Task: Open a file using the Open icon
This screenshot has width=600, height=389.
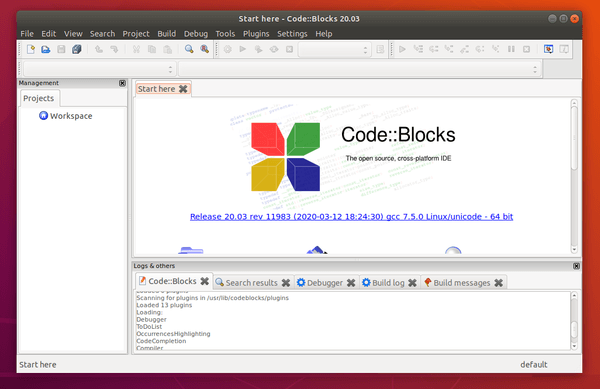Action: tap(46, 49)
